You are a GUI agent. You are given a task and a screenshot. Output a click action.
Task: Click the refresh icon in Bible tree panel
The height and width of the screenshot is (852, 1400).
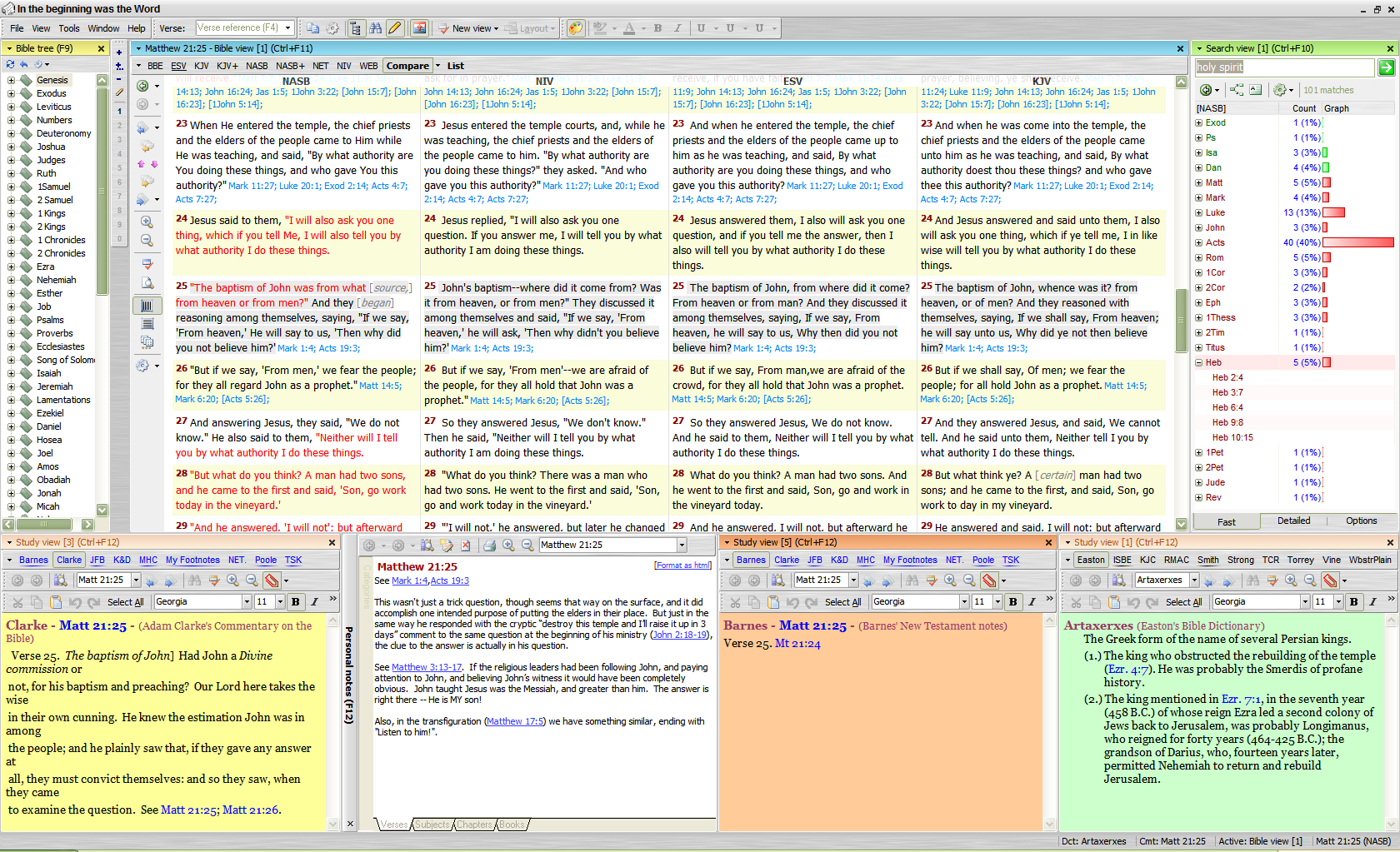10,64
